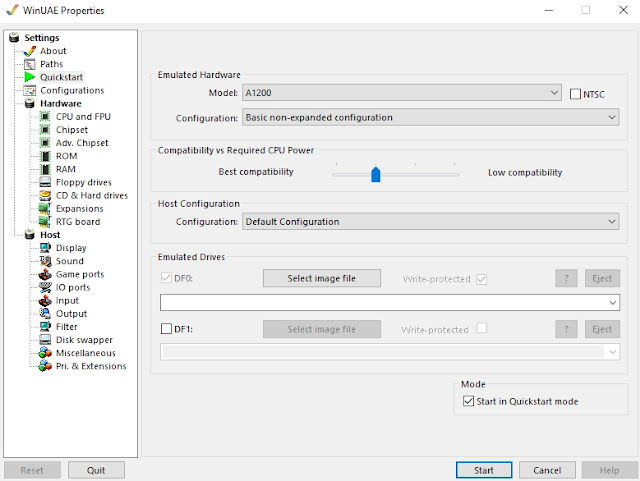640x481 pixels.
Task: Click DF0 Select image file button
Action: point(322,278)
